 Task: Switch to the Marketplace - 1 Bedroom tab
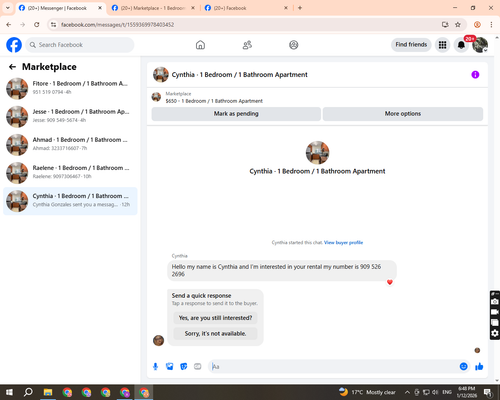pos(152,8)
